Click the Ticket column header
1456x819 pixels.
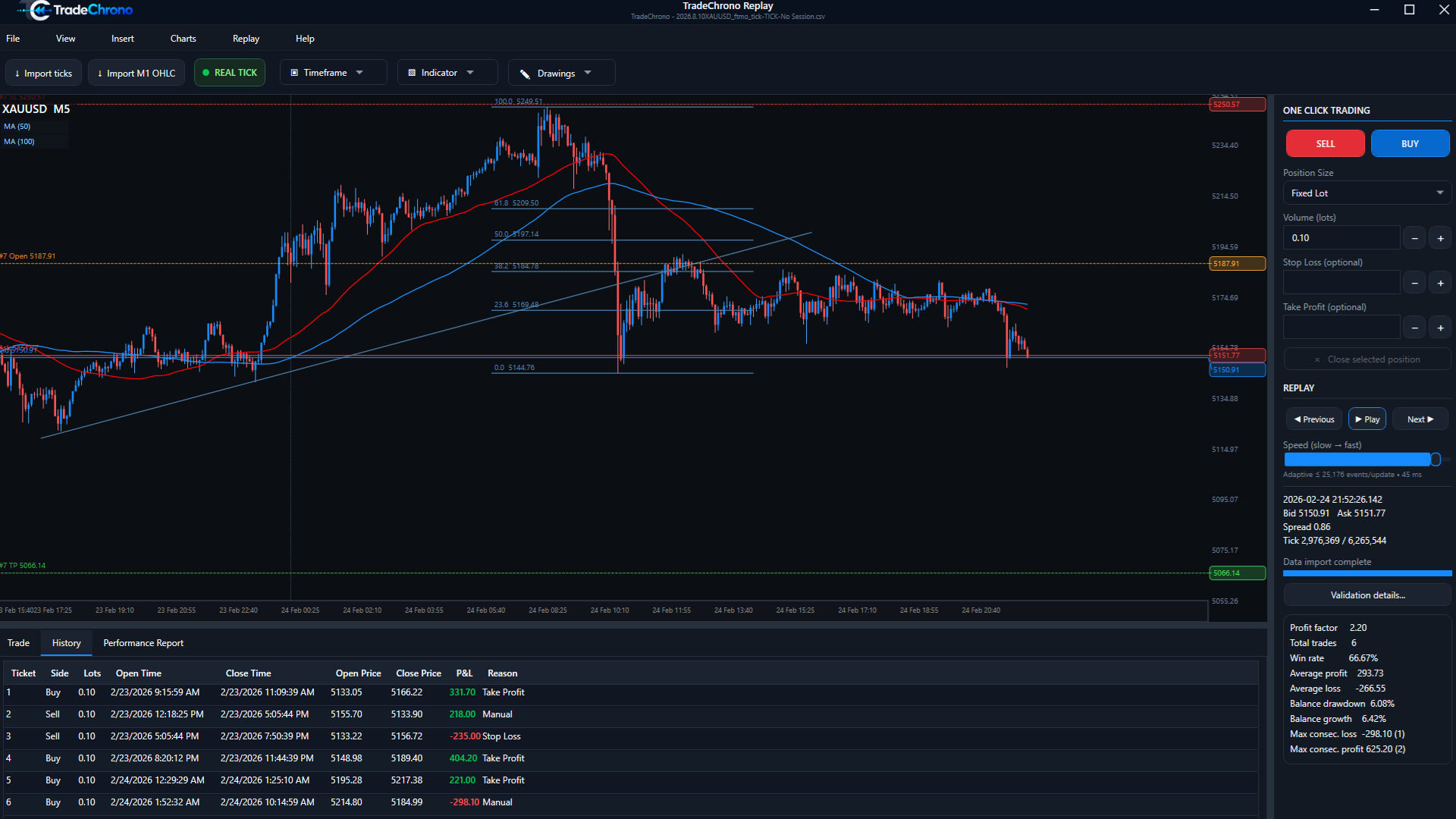pyautogui.click(x=24, y=673)
